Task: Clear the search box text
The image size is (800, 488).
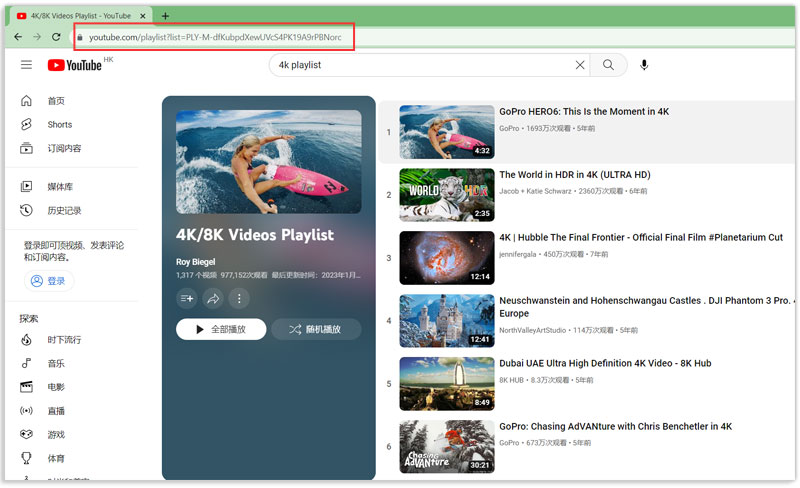Action: tap(579, 65)
